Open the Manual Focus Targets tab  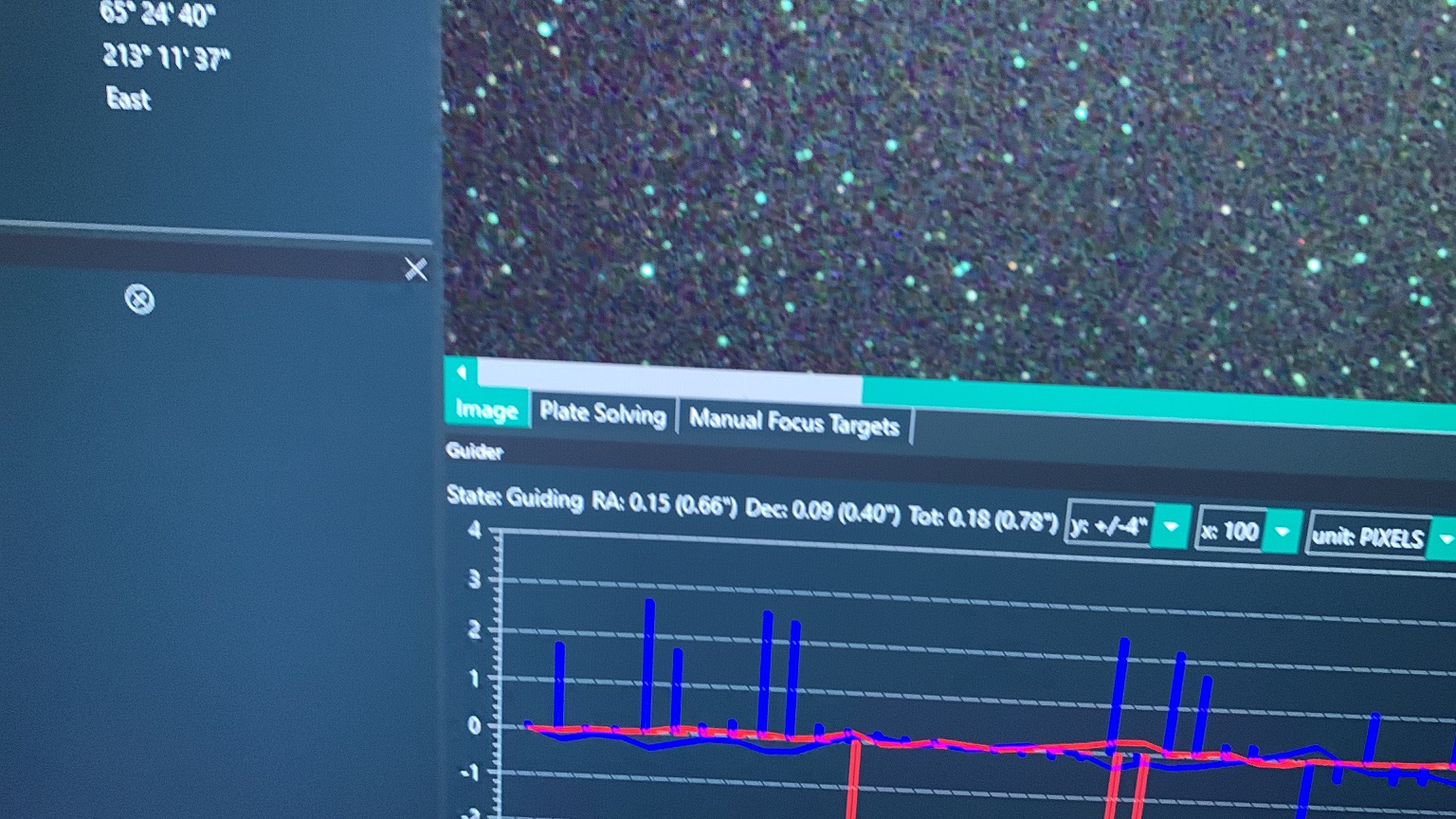794,421
